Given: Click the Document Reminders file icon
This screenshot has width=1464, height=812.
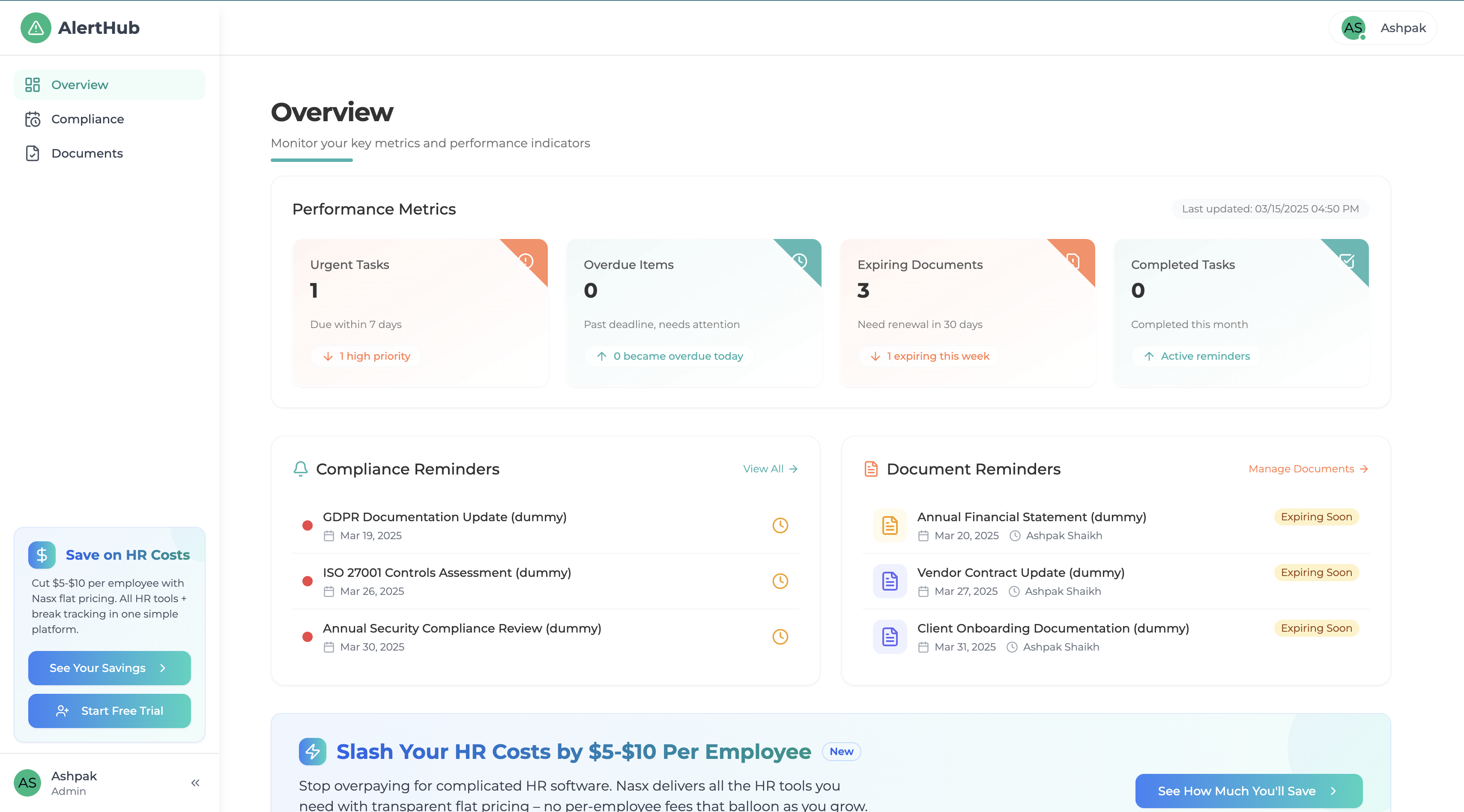Looking at the screenshot, I should [x=871, y=469].
